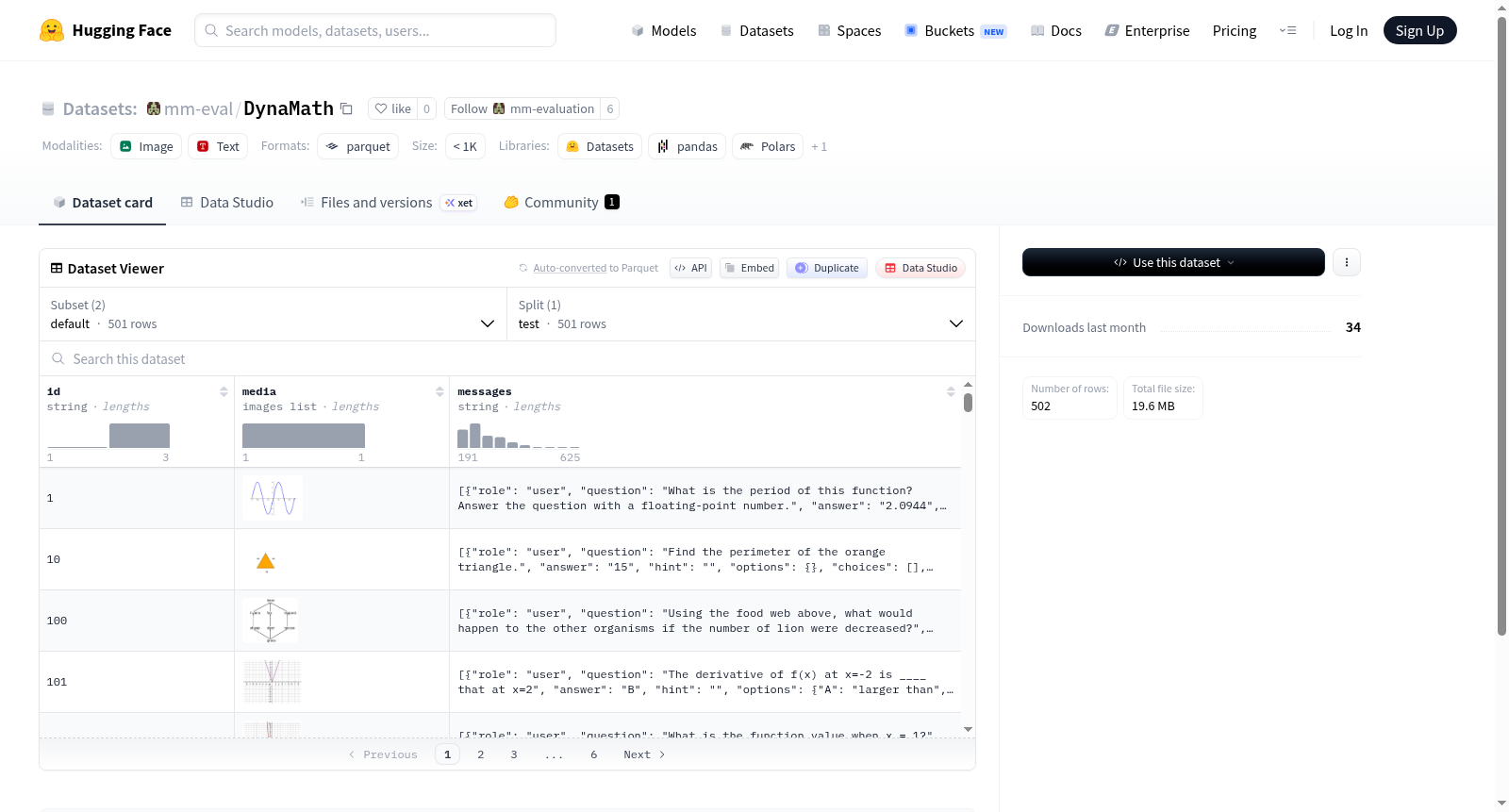Open the three-dot more options menu

click(x=1347, y=262)
